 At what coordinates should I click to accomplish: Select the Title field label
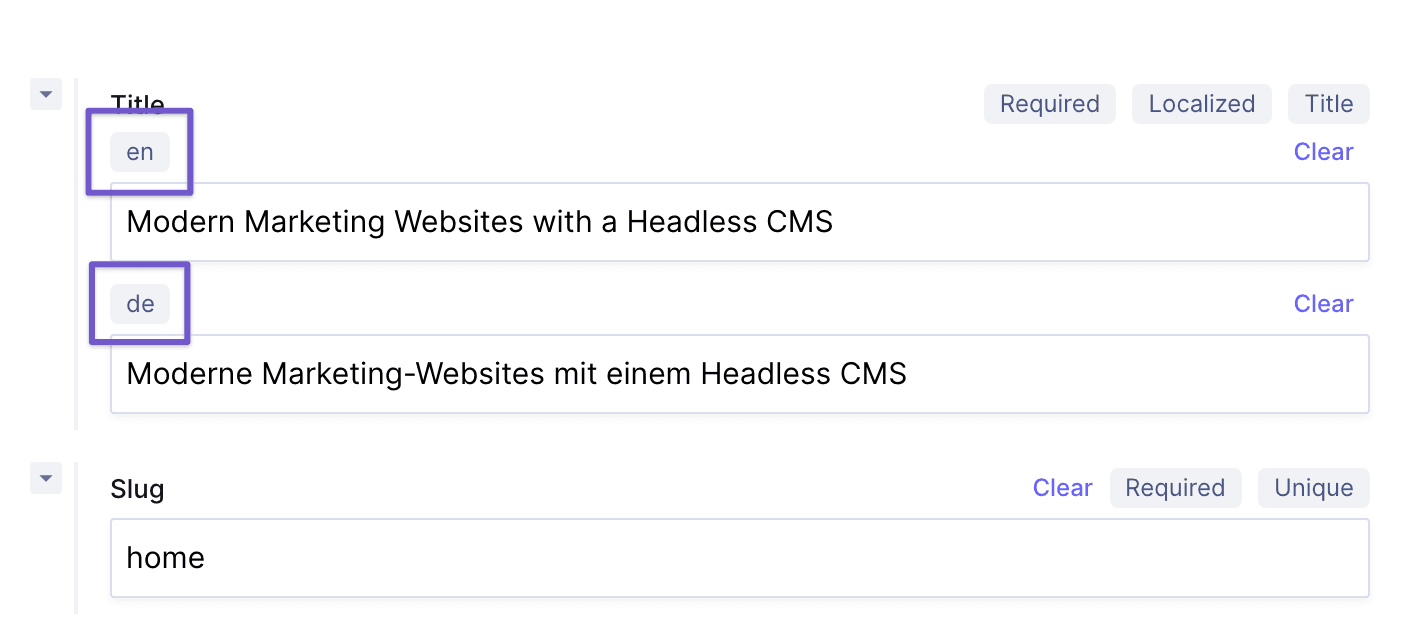point(137,103)
